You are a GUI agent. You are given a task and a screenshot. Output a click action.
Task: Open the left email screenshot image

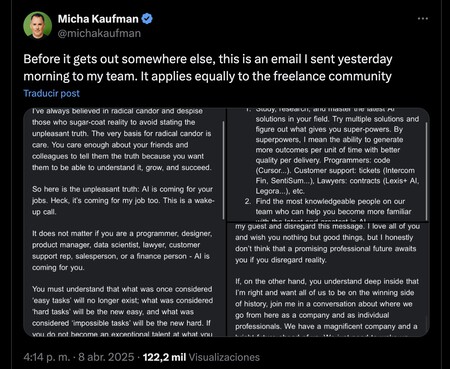point(125,222)
